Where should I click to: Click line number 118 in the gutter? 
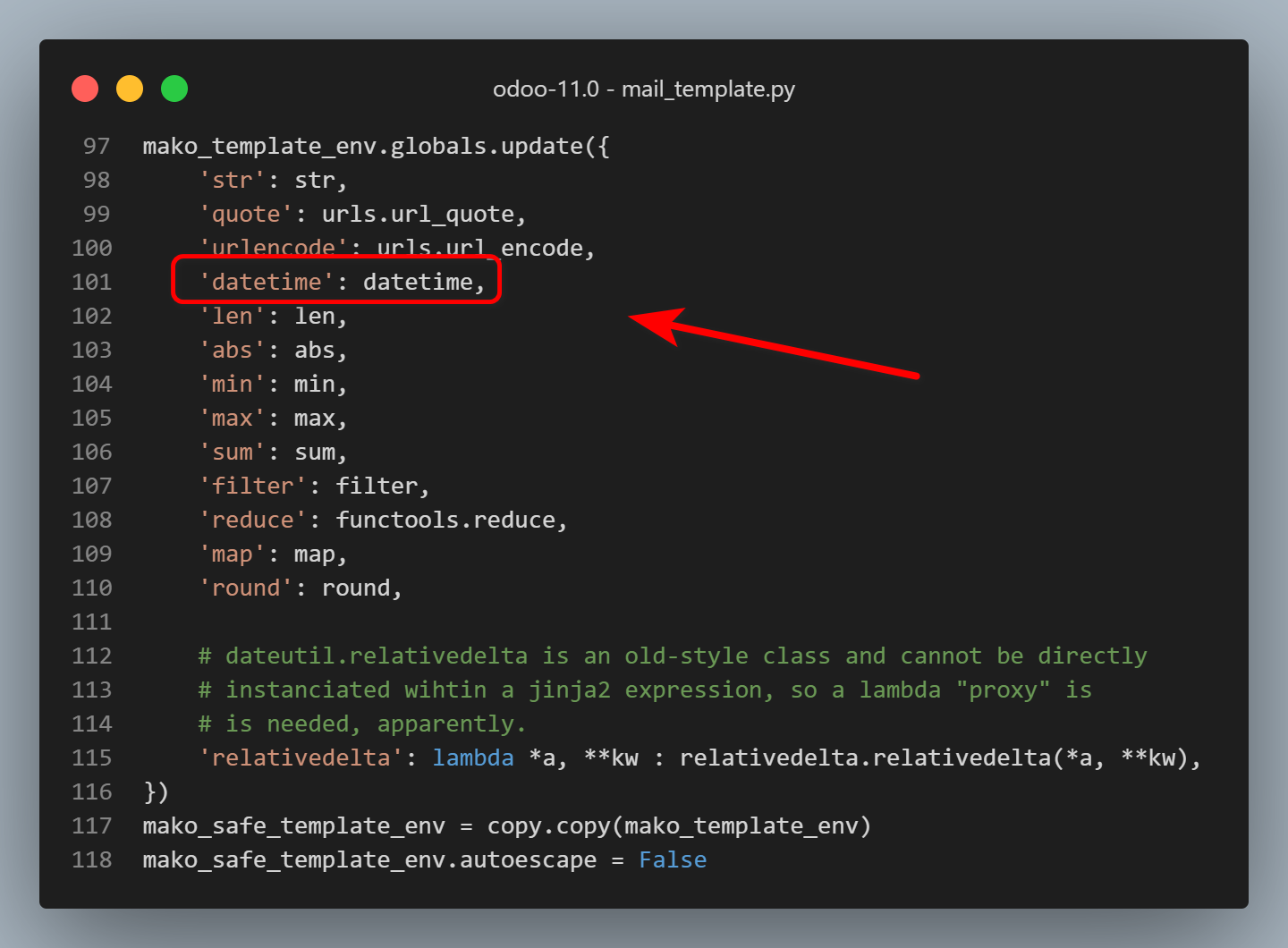(x=92, y=860)
